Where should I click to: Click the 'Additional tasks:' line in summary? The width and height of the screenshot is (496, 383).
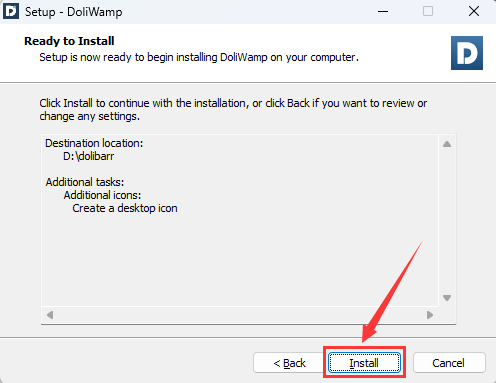(85, 182)
